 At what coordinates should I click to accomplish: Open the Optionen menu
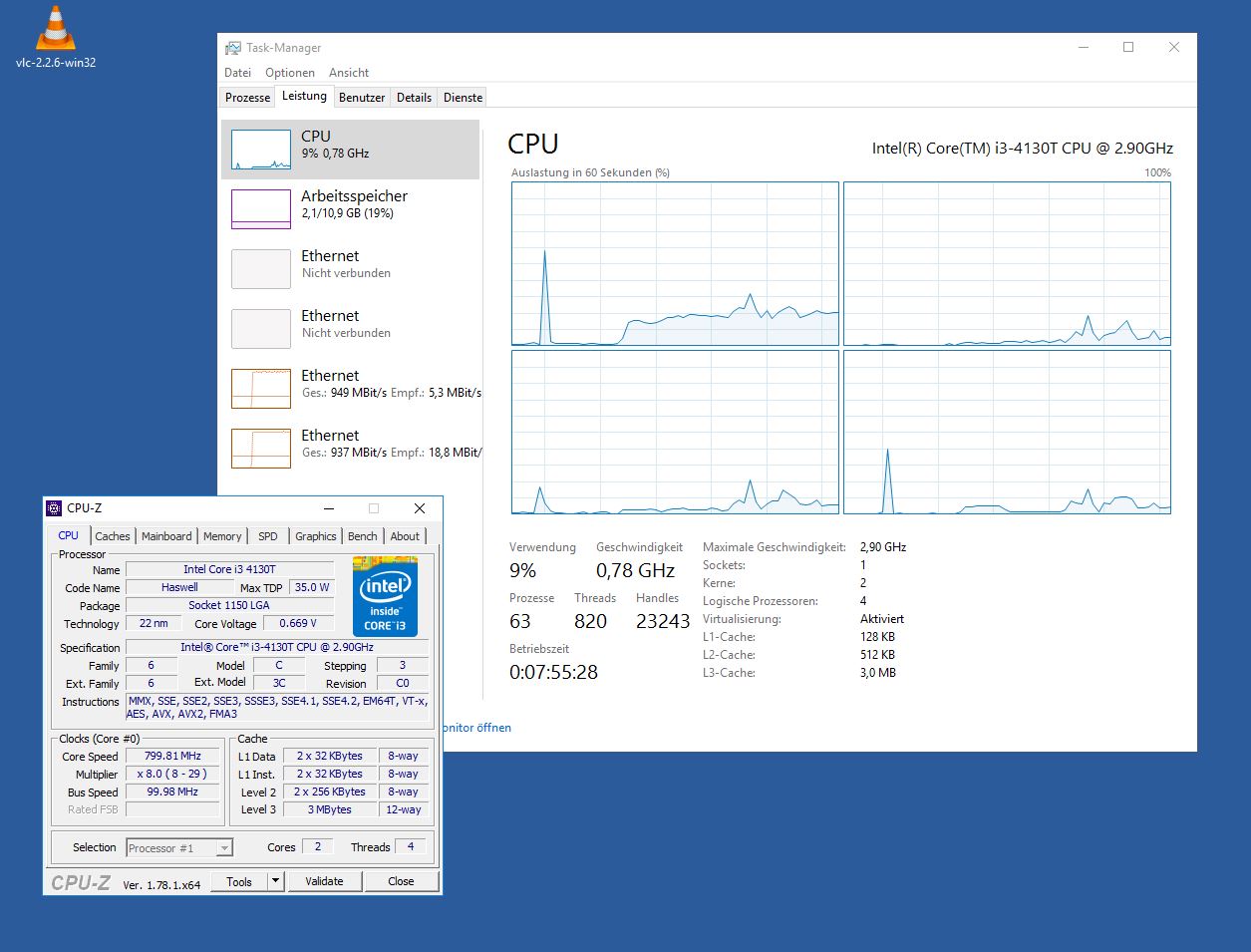[290, 73]
